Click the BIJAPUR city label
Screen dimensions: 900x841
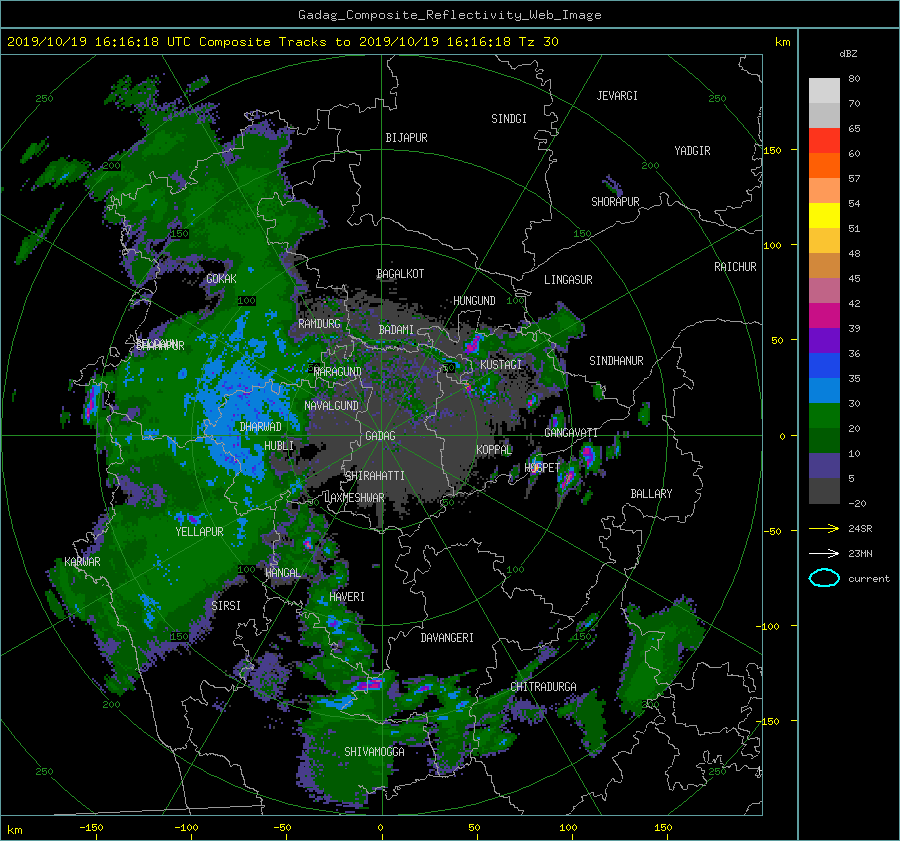tap(406, 138)
